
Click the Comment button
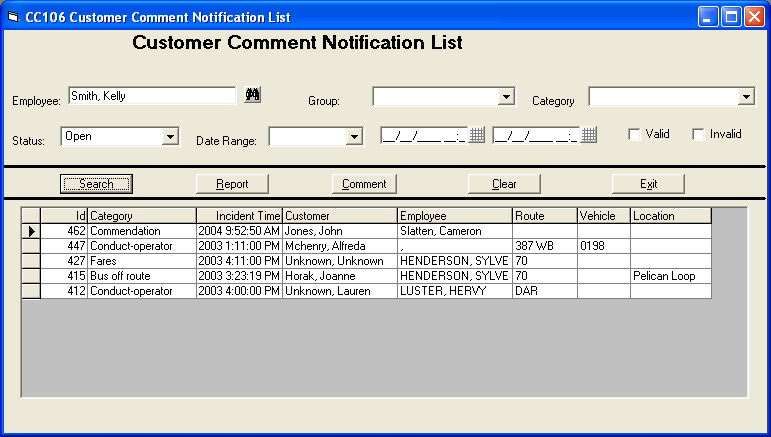point(364,184)
